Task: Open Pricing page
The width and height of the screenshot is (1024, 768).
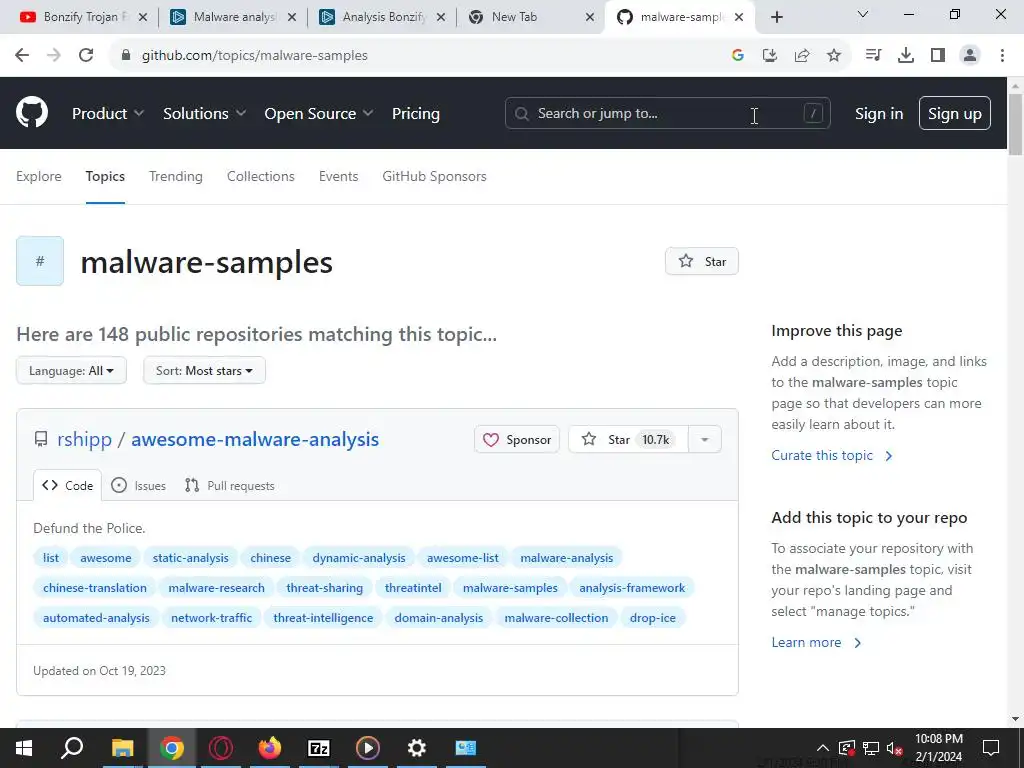Action: [x=415, y=114]
